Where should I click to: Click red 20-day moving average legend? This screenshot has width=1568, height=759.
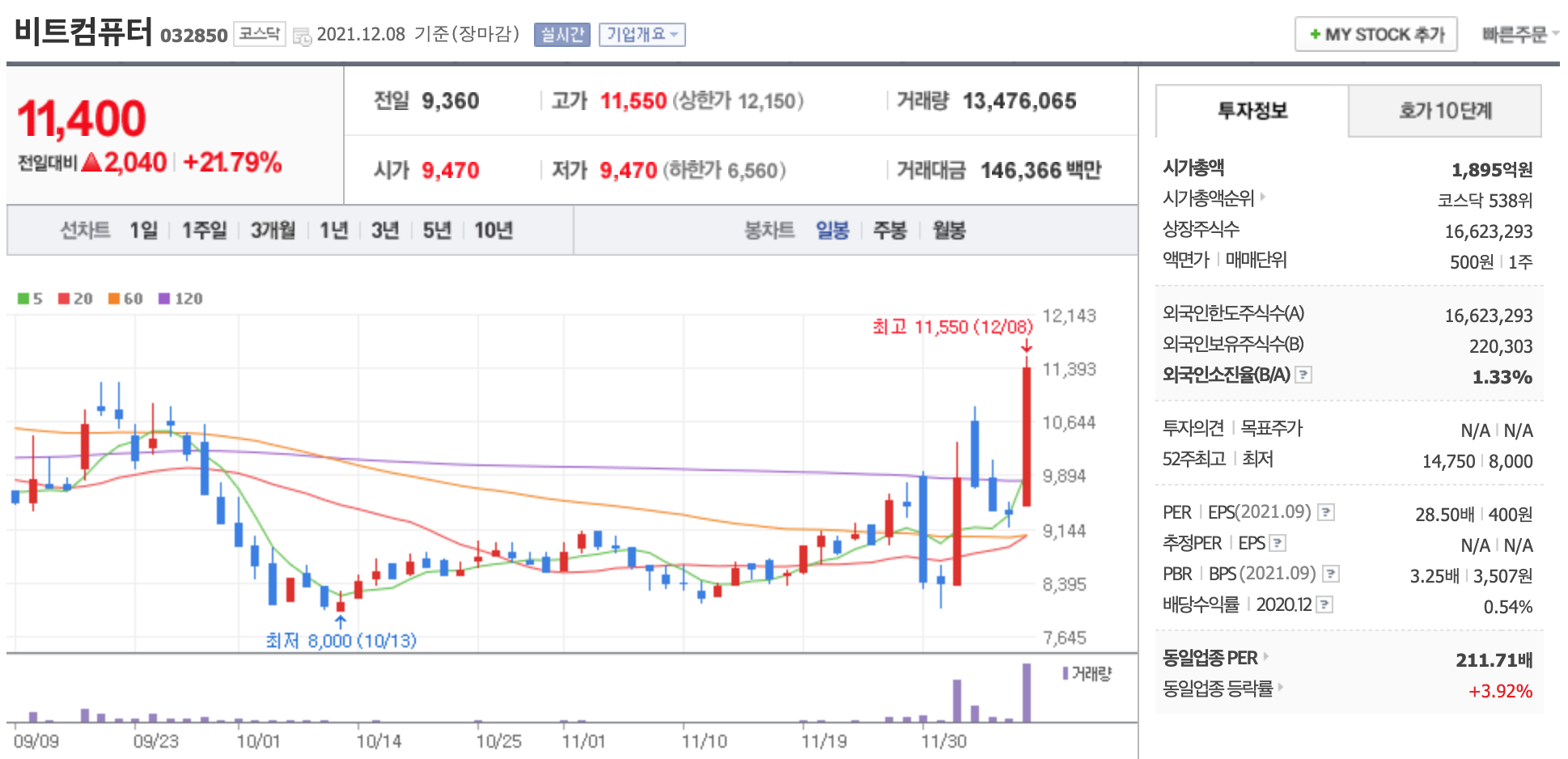pos(75,299)
